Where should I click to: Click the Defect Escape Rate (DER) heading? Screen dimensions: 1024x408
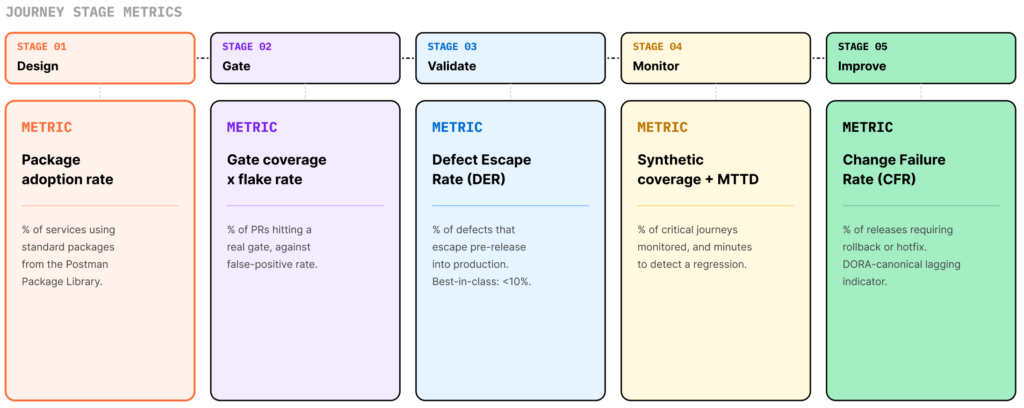coord(481,170)
